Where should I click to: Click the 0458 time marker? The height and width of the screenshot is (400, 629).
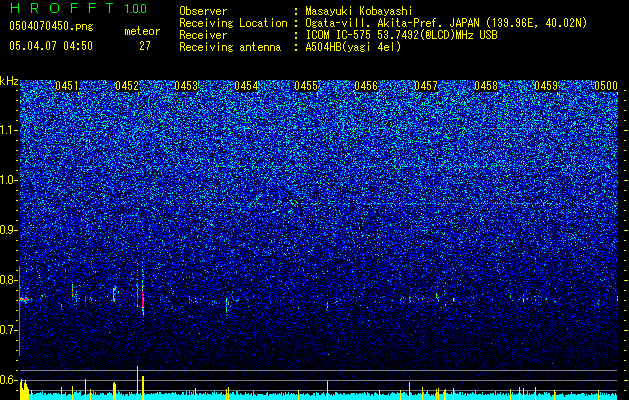486,86
